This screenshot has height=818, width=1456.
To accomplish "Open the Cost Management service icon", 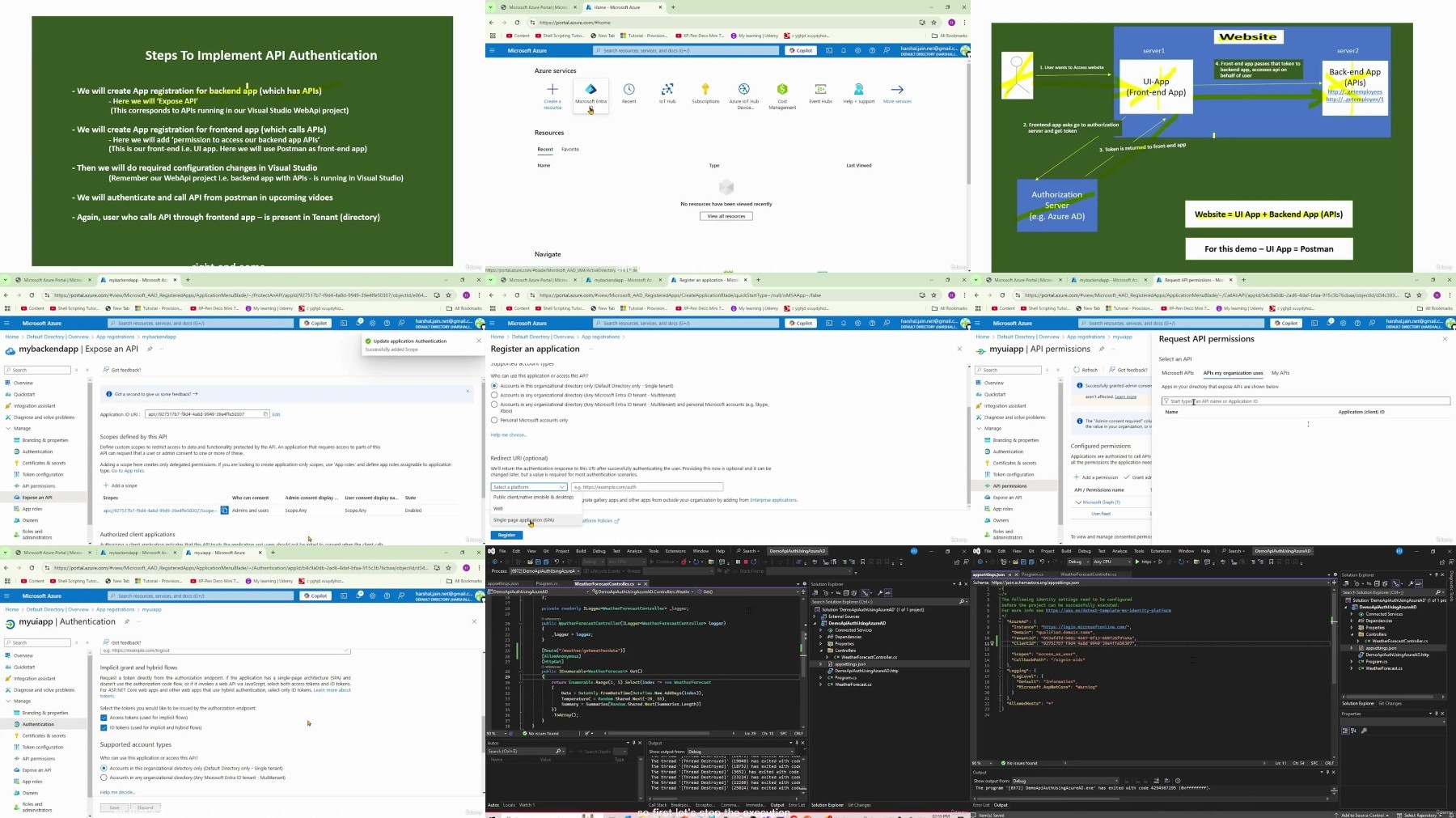I will [x=782, y=89].
